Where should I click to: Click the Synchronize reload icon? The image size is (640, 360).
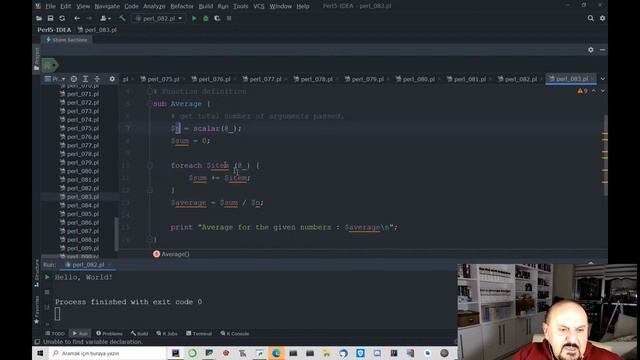62,18
